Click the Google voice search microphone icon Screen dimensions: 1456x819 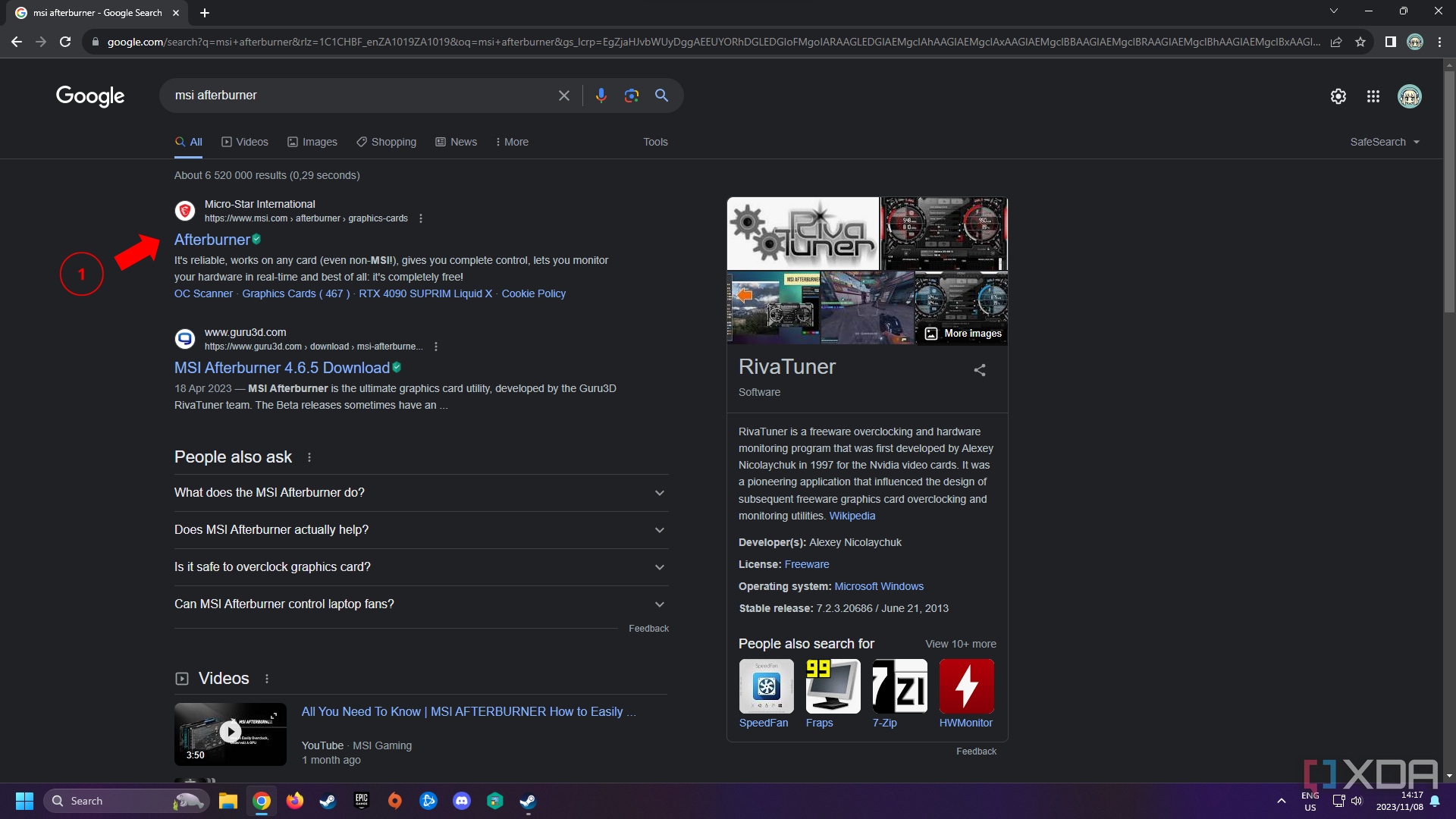(601, 96)
